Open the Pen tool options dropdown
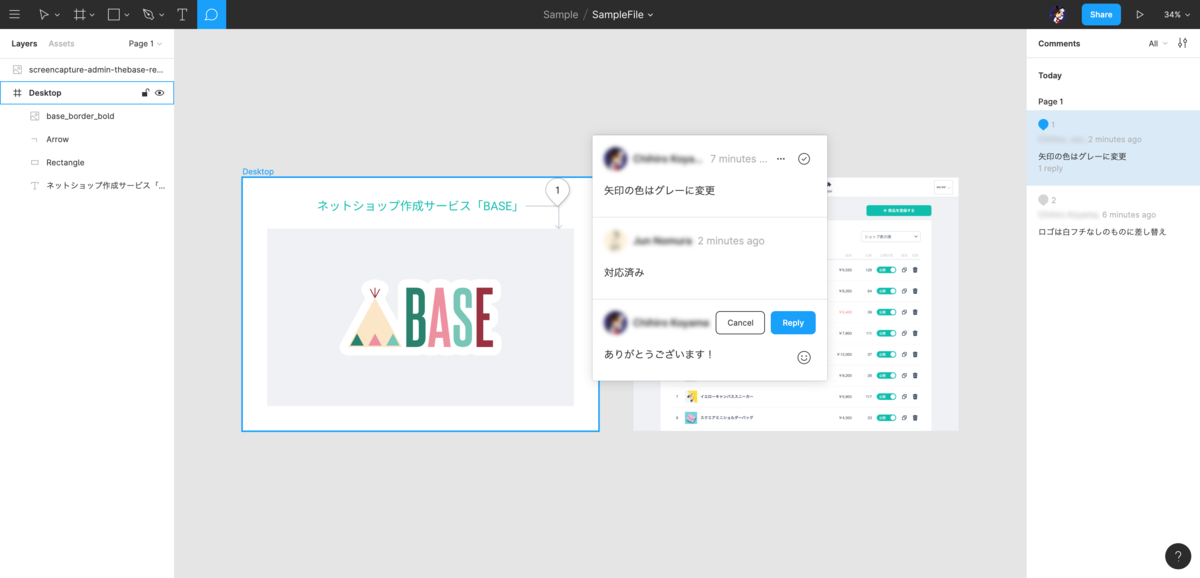 pos(163,15)
